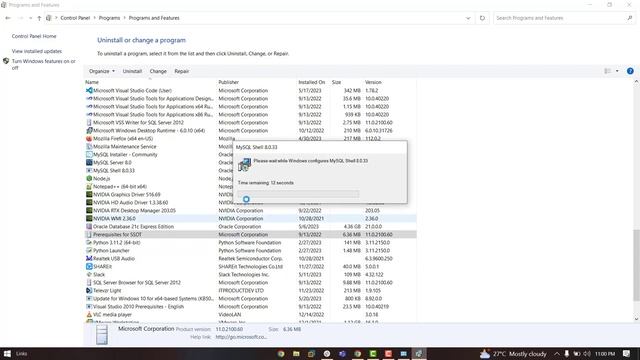Expand the address bar history dropdown

(x=468, y=18)
